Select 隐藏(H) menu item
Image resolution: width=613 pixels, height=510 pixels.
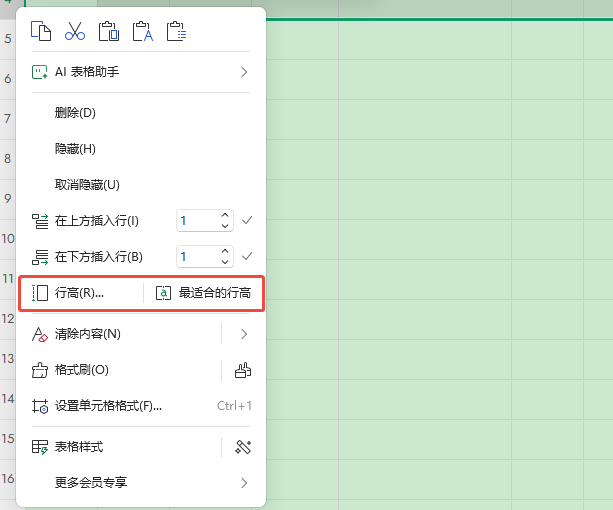point(75,149)
